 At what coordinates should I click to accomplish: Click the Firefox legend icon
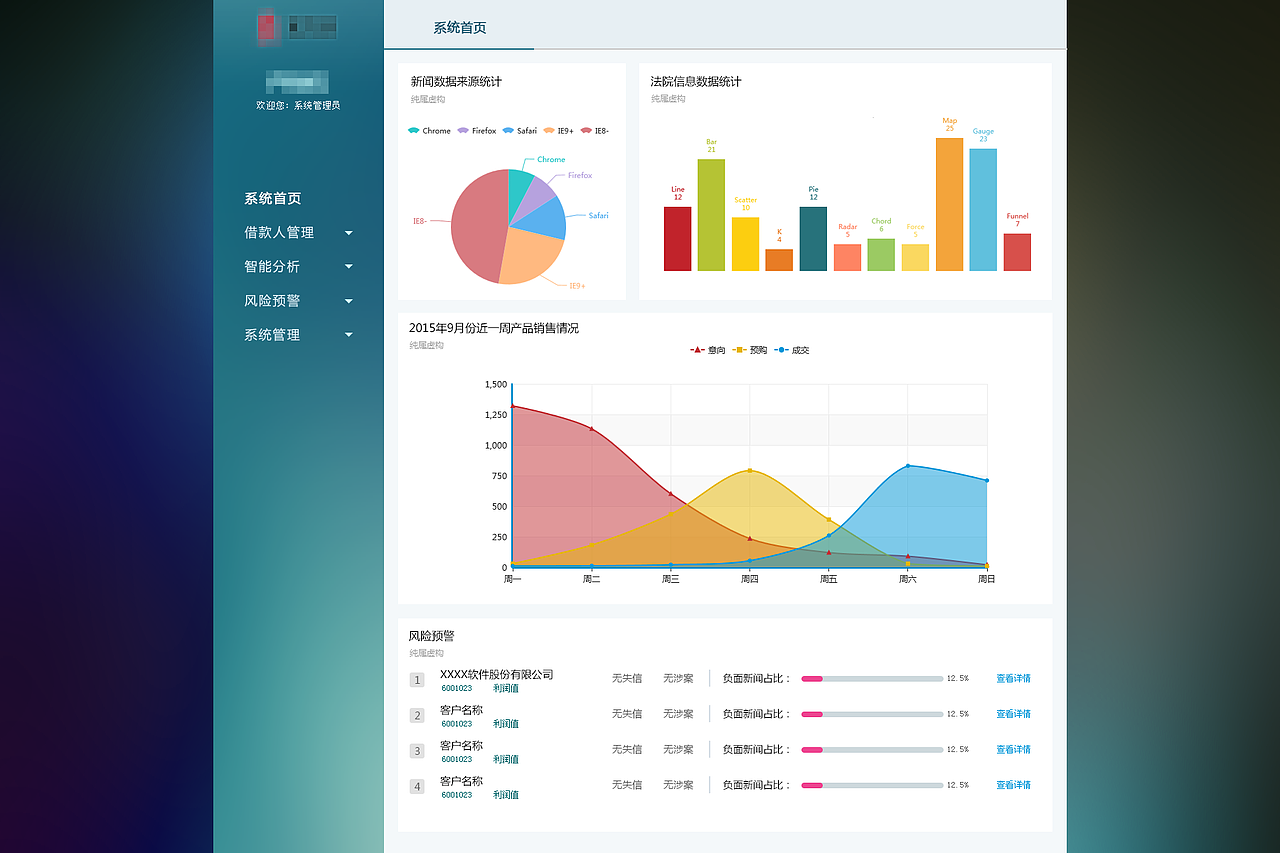click(x=462, y=130)
